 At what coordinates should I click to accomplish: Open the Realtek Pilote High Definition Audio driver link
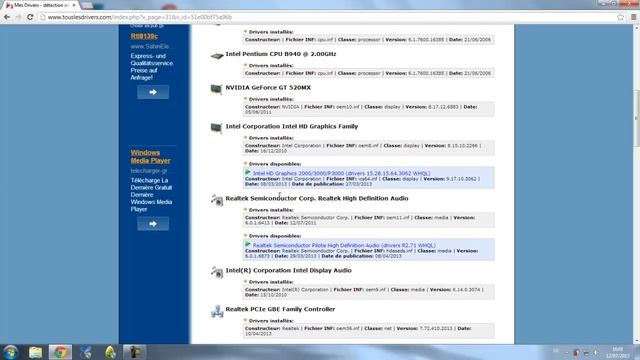pyautogui.click(x=344, y=245)
